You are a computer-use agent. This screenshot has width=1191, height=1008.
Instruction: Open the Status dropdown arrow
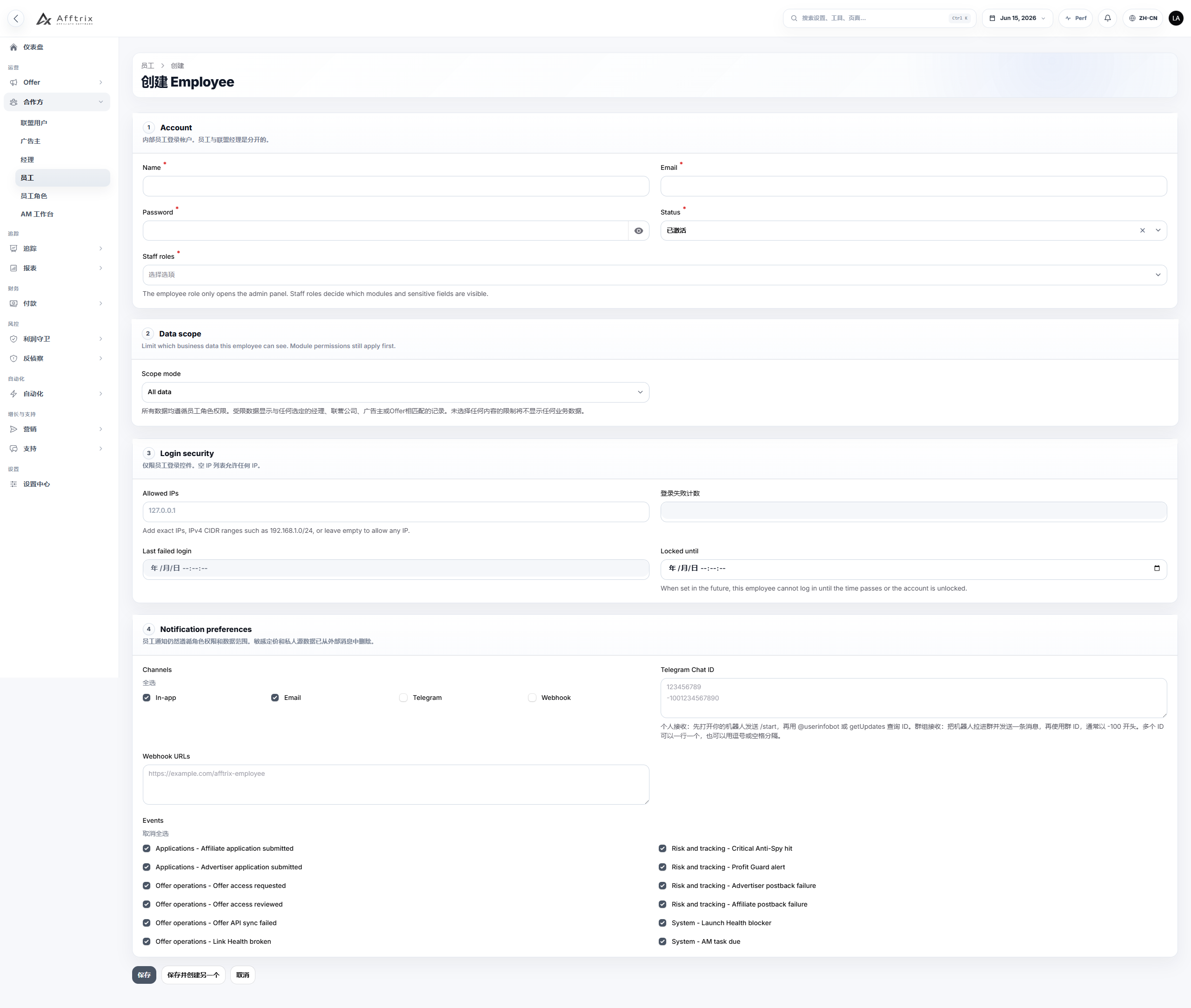1158,230
